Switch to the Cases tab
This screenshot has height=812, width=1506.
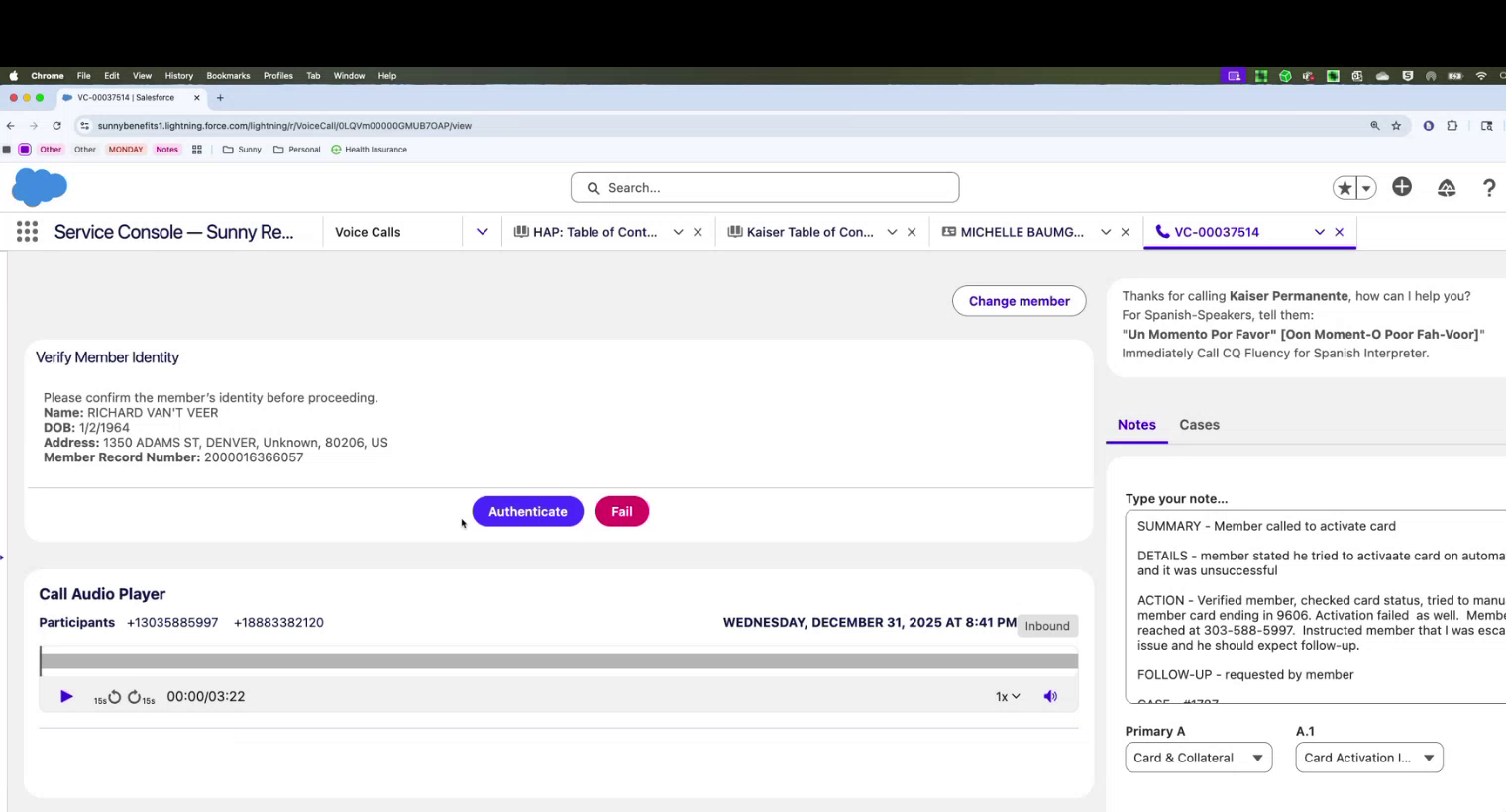tap(1199, 425)
